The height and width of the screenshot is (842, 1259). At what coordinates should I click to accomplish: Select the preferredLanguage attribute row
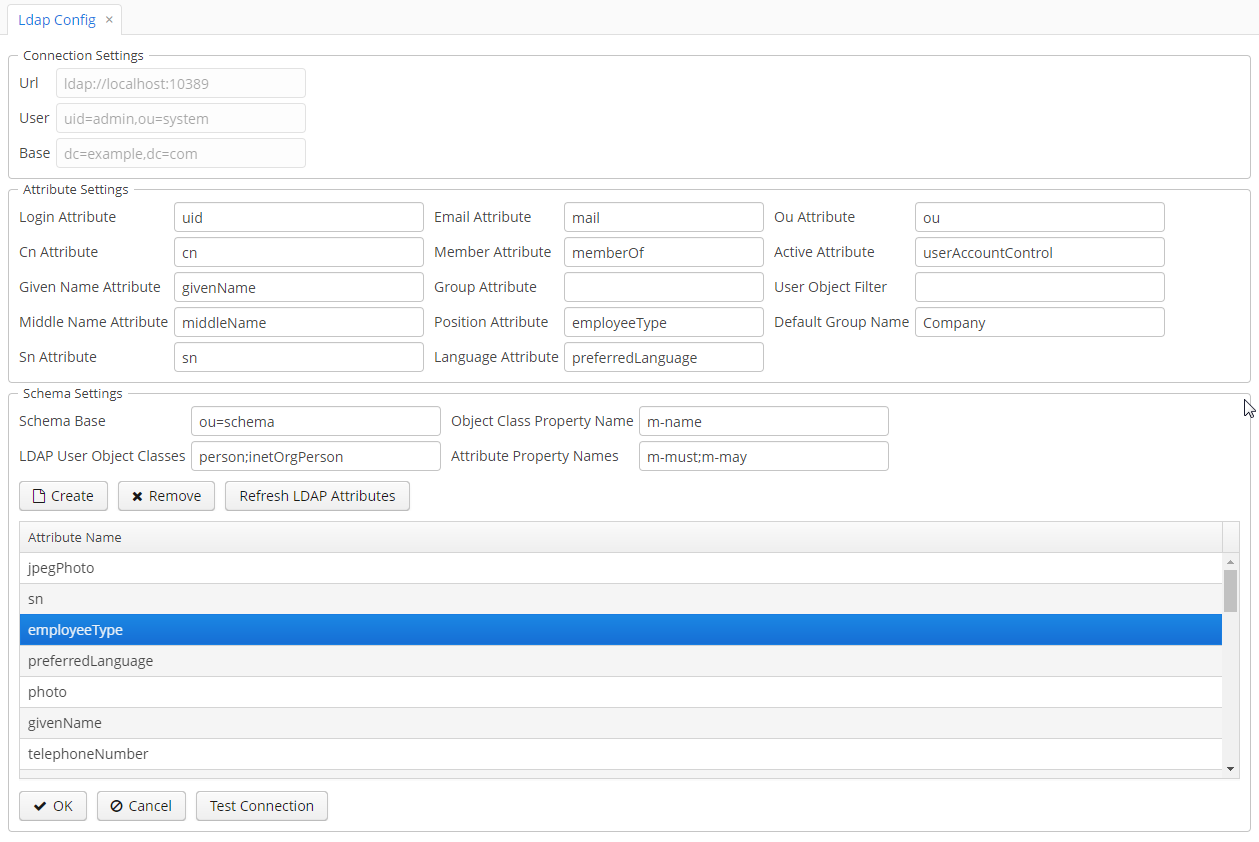(x=621, y=661)
